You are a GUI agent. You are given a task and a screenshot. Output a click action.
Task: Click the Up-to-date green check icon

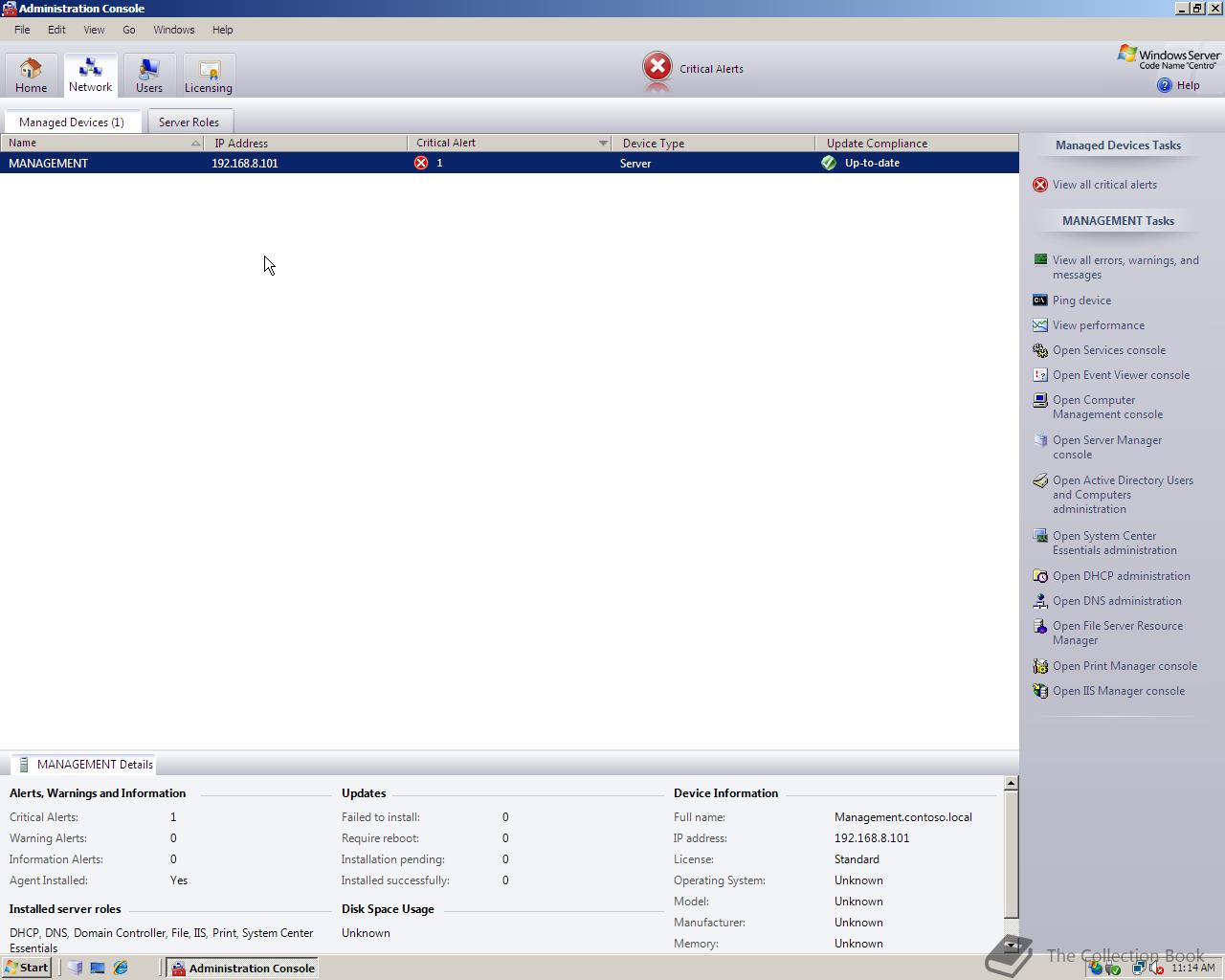(x=829, y=163)
